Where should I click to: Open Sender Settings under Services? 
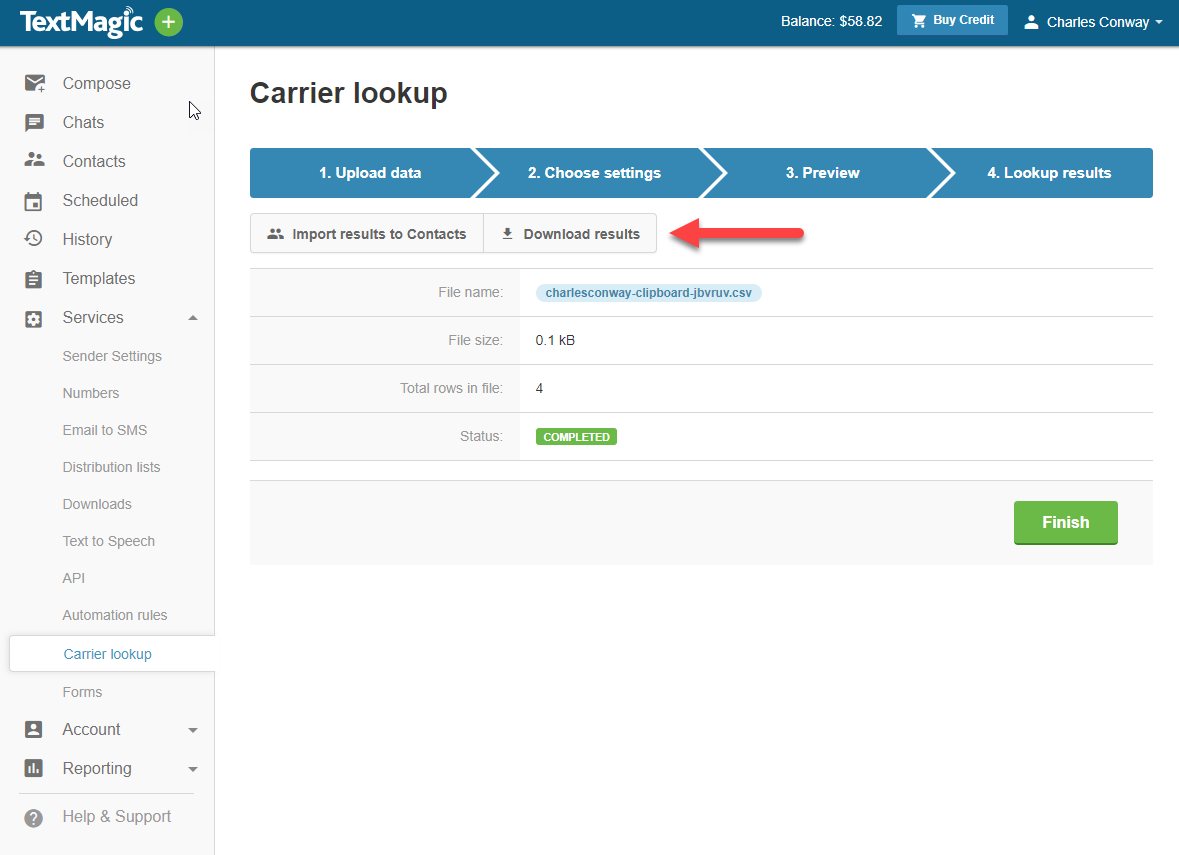tap(112, 356)
